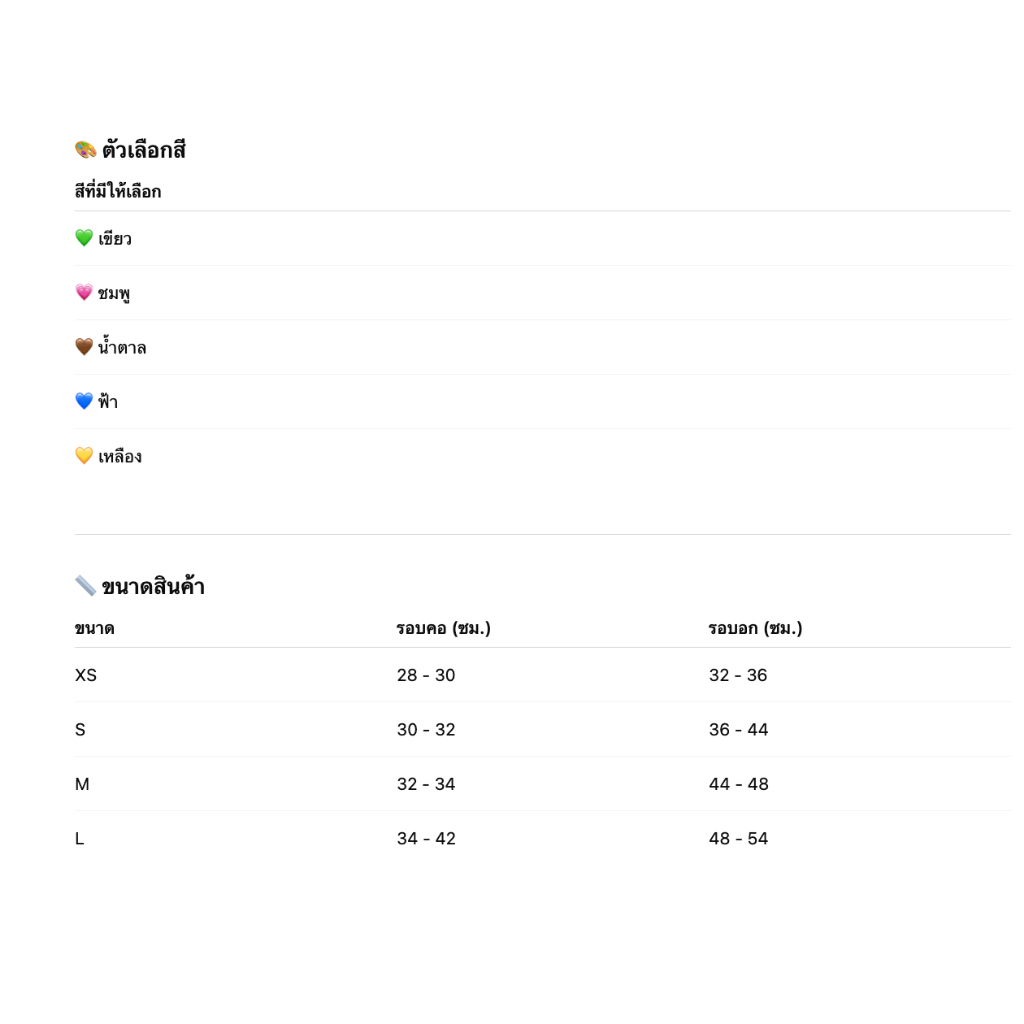Click the pink heart icon
This screenshot has height=1024, width=1024.
(x=84, y=292)
